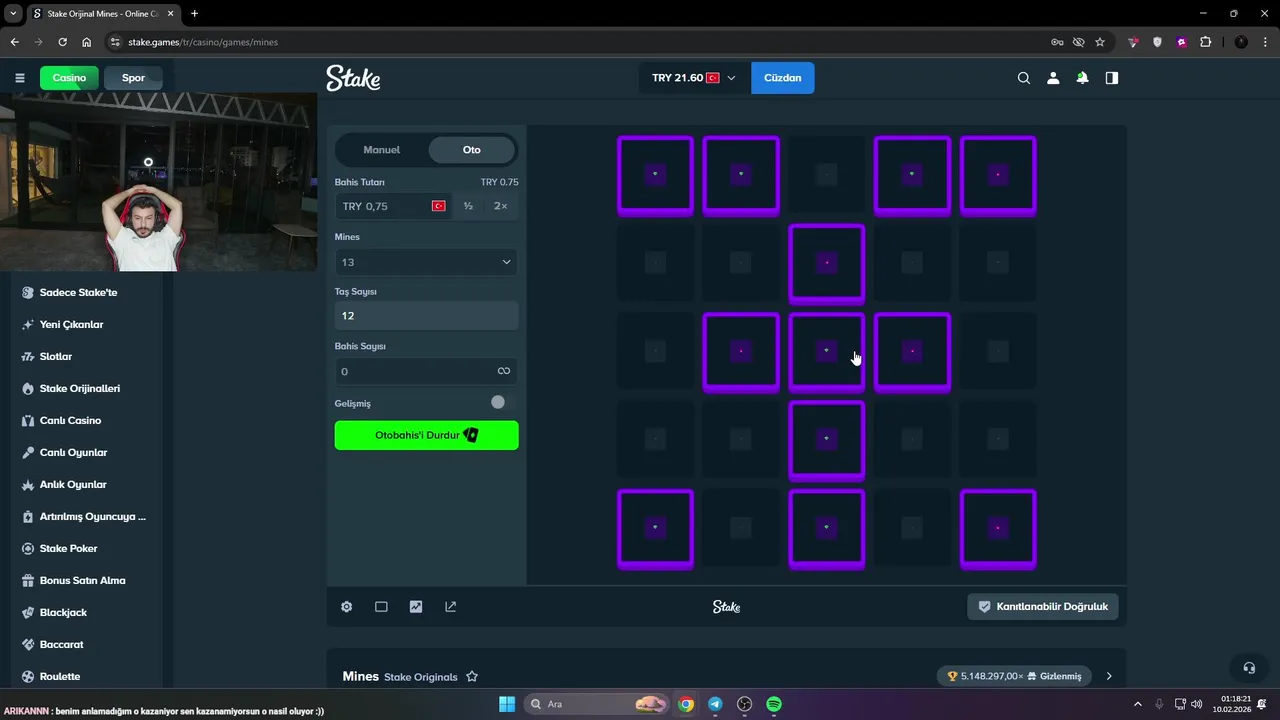Toggle the Gelişmiş switch

[498, 402]
